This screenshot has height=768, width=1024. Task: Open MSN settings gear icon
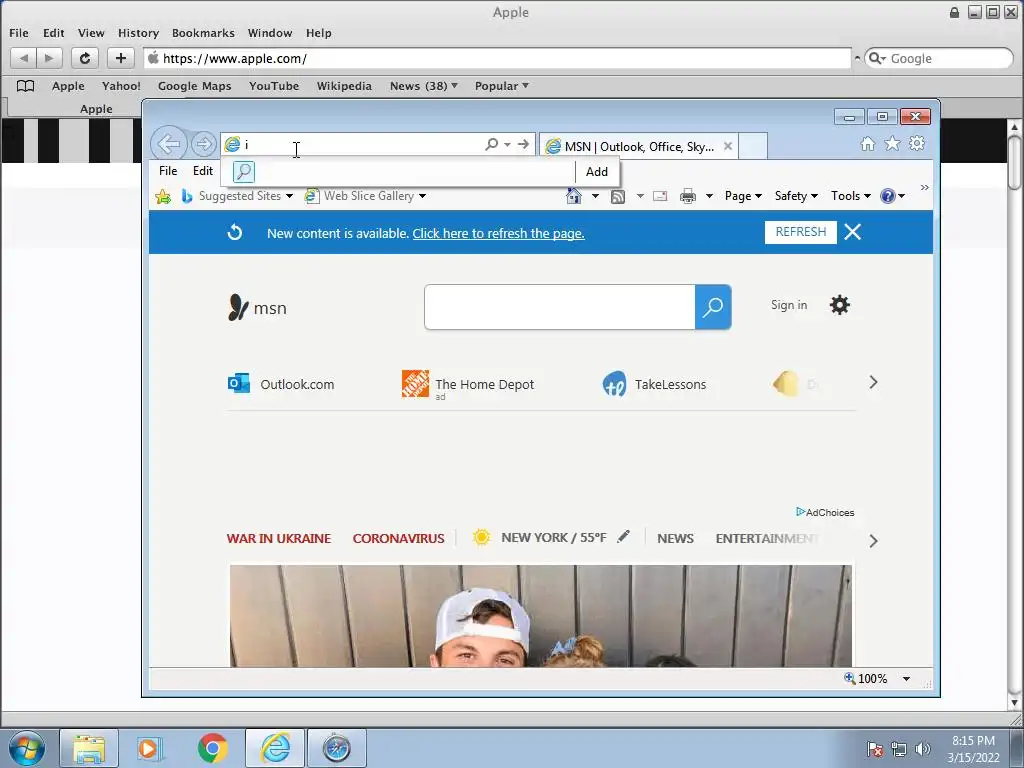[x=840, y=305]
